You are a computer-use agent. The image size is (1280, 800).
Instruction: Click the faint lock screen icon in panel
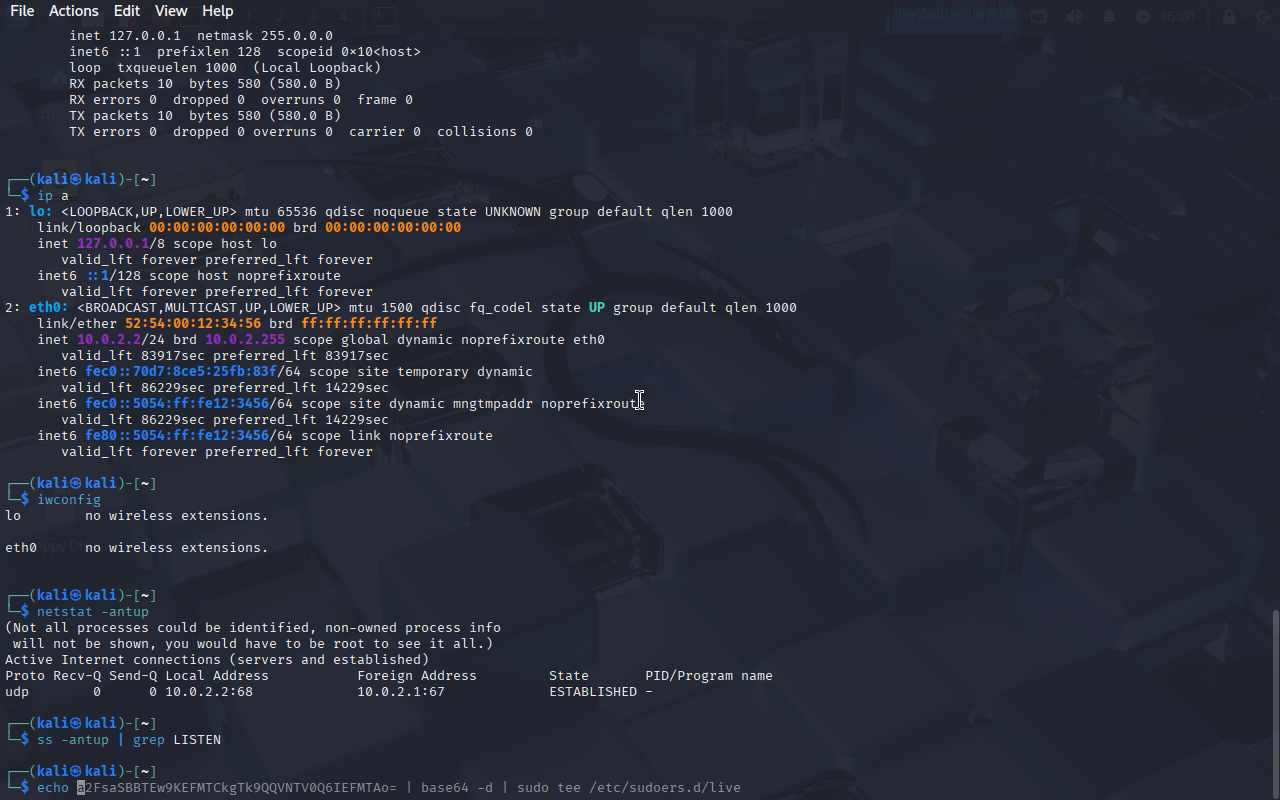pyautogui.click(x=1229, y=17)
